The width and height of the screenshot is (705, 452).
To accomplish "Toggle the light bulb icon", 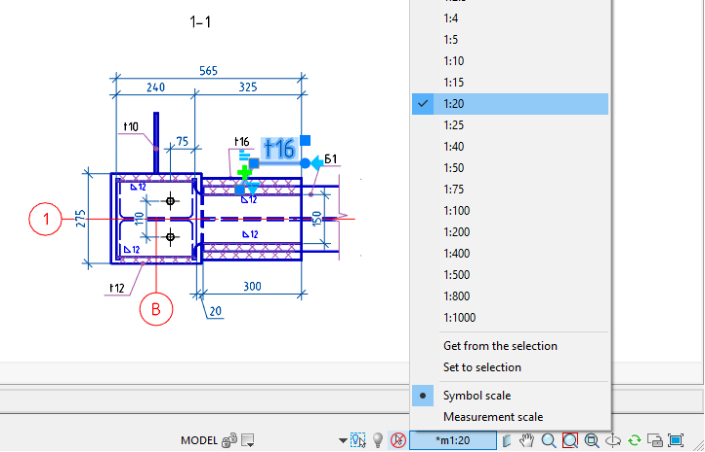I will [378, 440].
